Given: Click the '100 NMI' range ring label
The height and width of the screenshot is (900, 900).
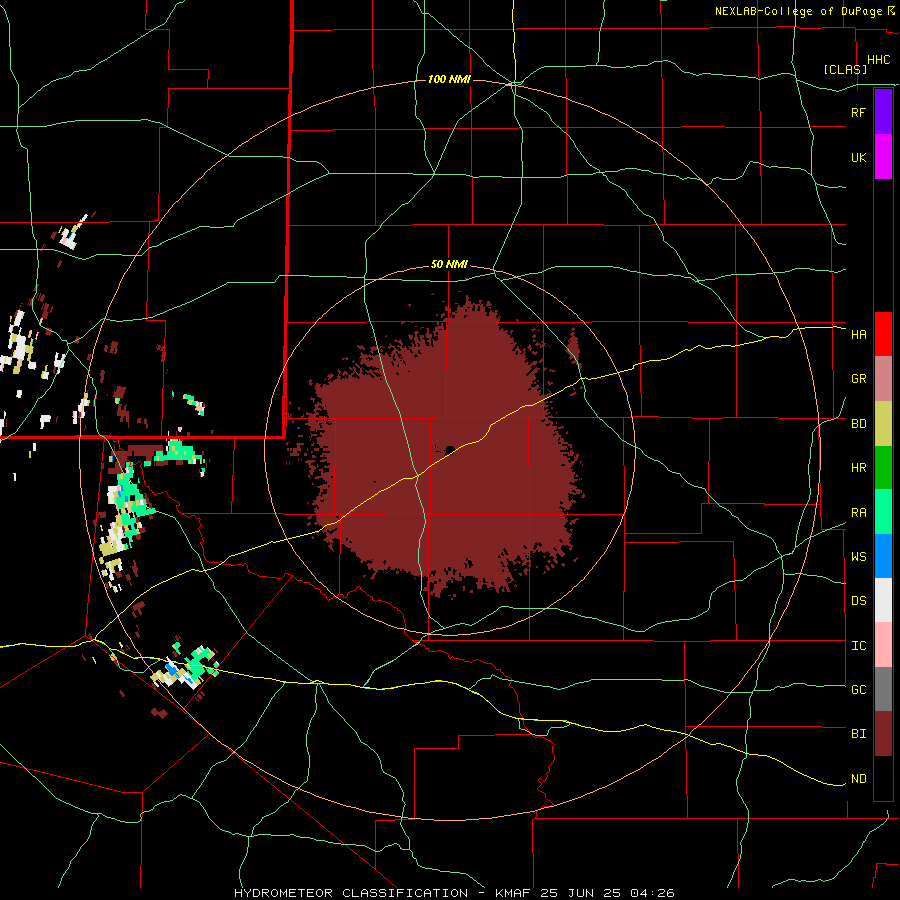Looking at the screenshot, I should (x=449, y=79).
